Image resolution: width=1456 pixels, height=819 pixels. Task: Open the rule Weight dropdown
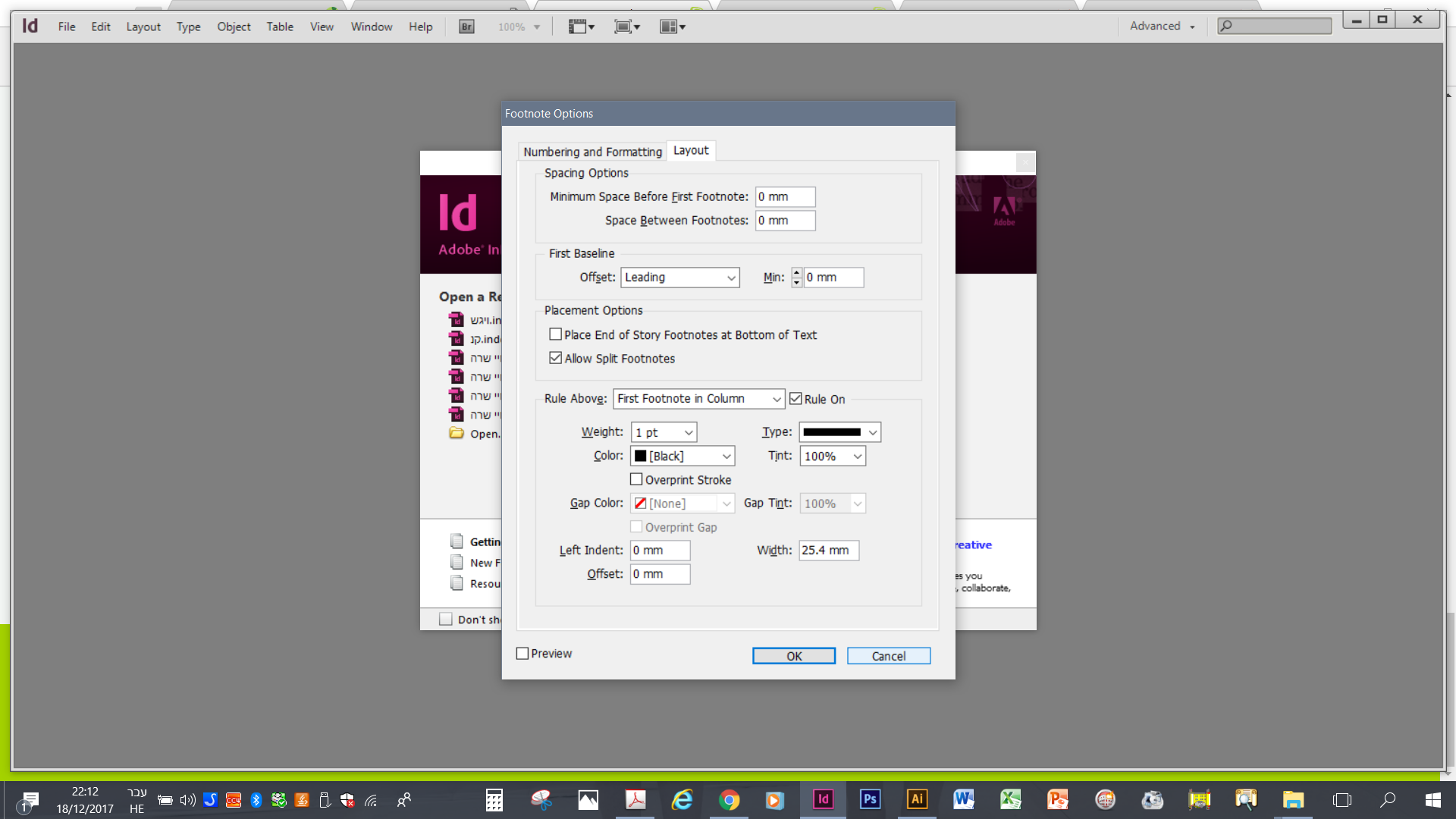point(664,432)
